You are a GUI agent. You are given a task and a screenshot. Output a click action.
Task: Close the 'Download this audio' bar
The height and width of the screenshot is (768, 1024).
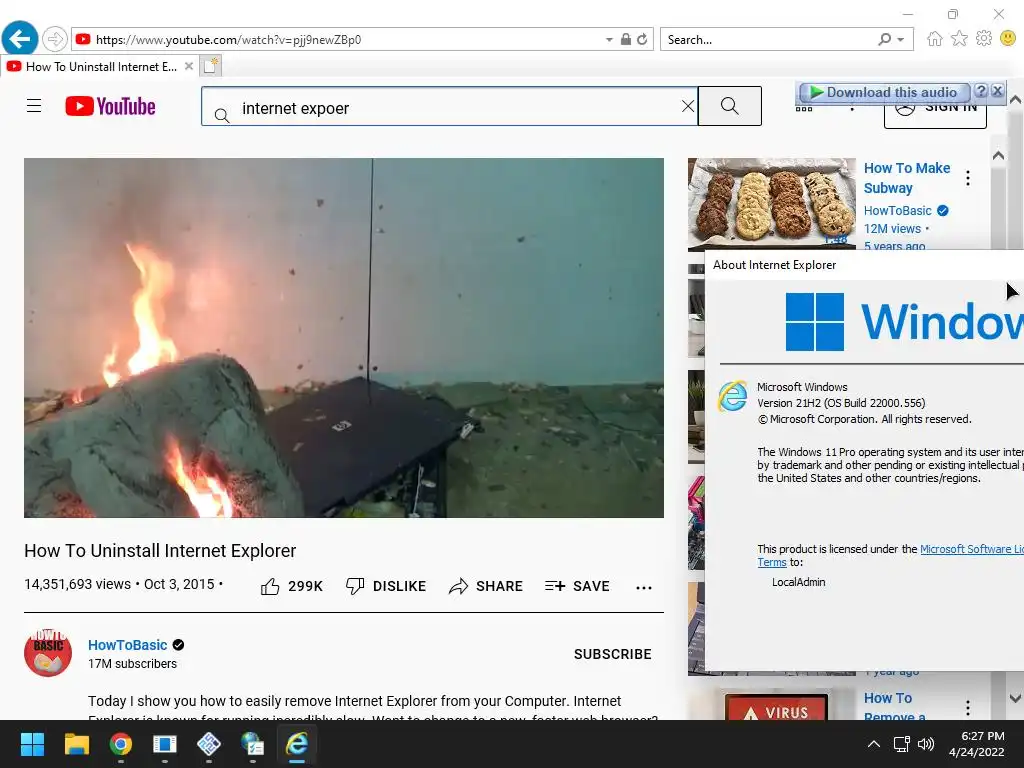point(997,91)
